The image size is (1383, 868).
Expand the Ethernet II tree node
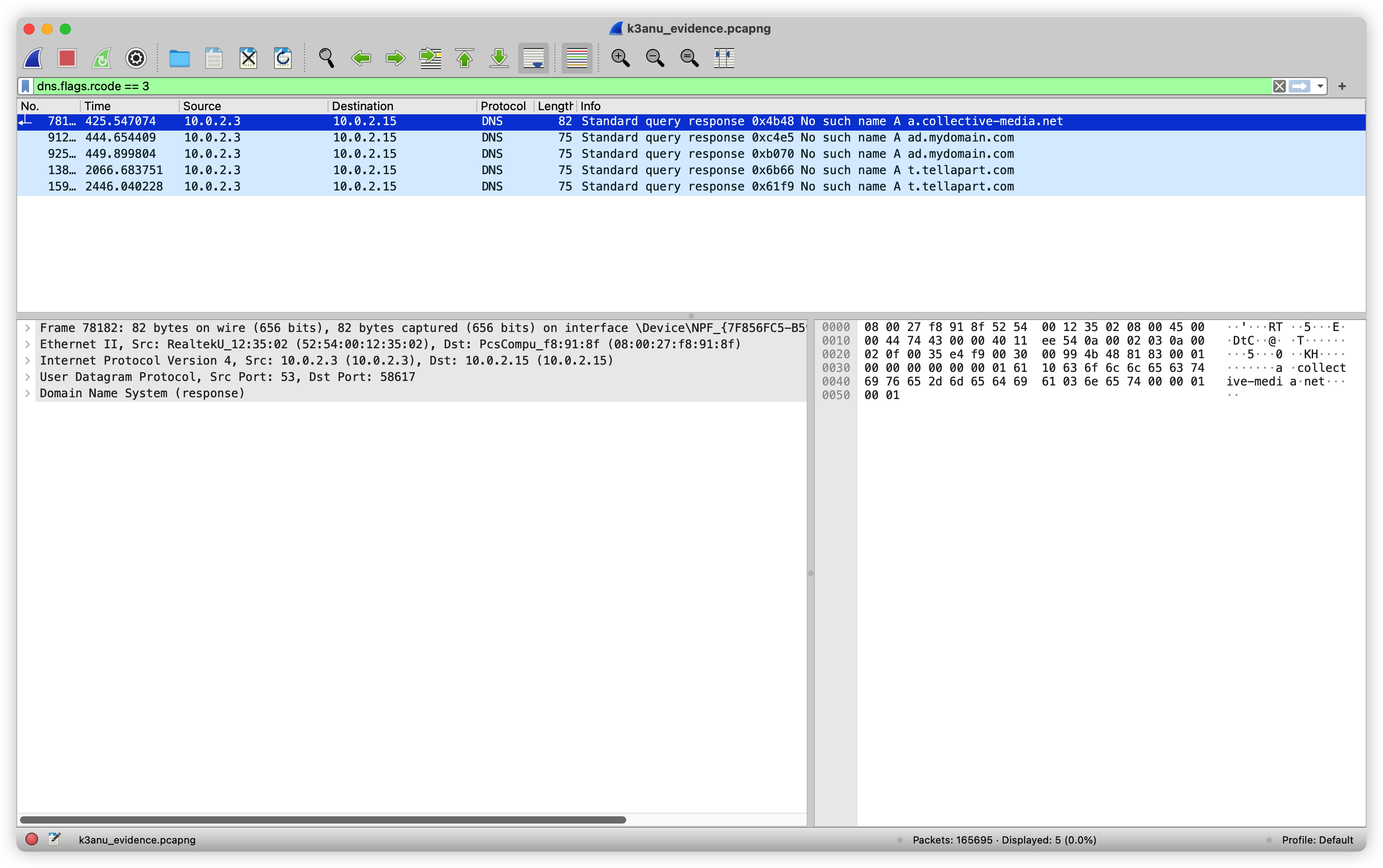(27, 345)
